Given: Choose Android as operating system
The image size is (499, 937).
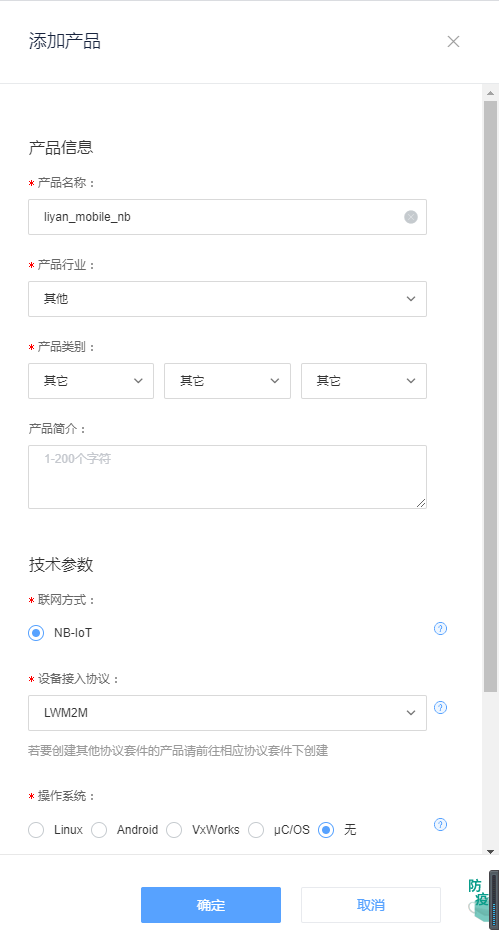Looking at the screenshot, I should pos(99,830).
